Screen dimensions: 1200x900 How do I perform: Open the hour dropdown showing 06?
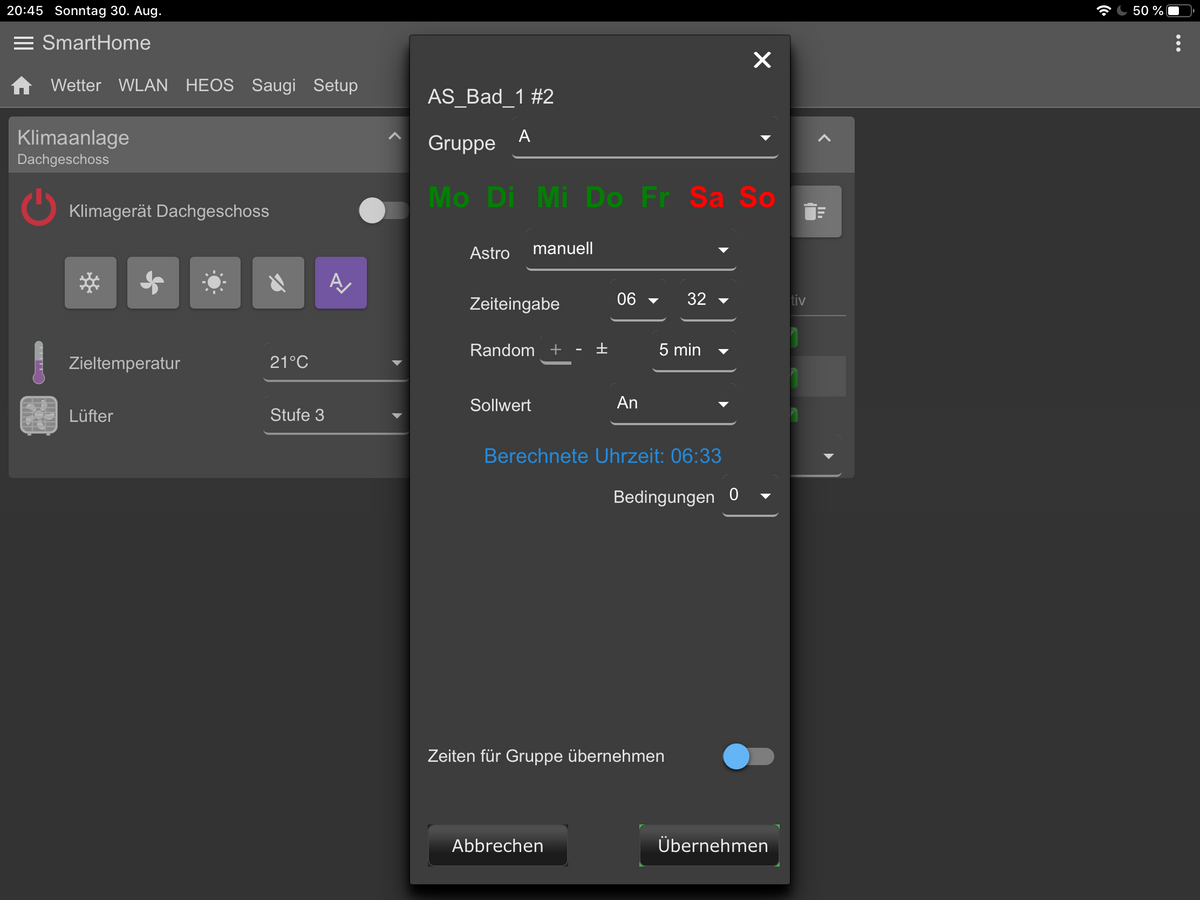(x=638, y=300)
